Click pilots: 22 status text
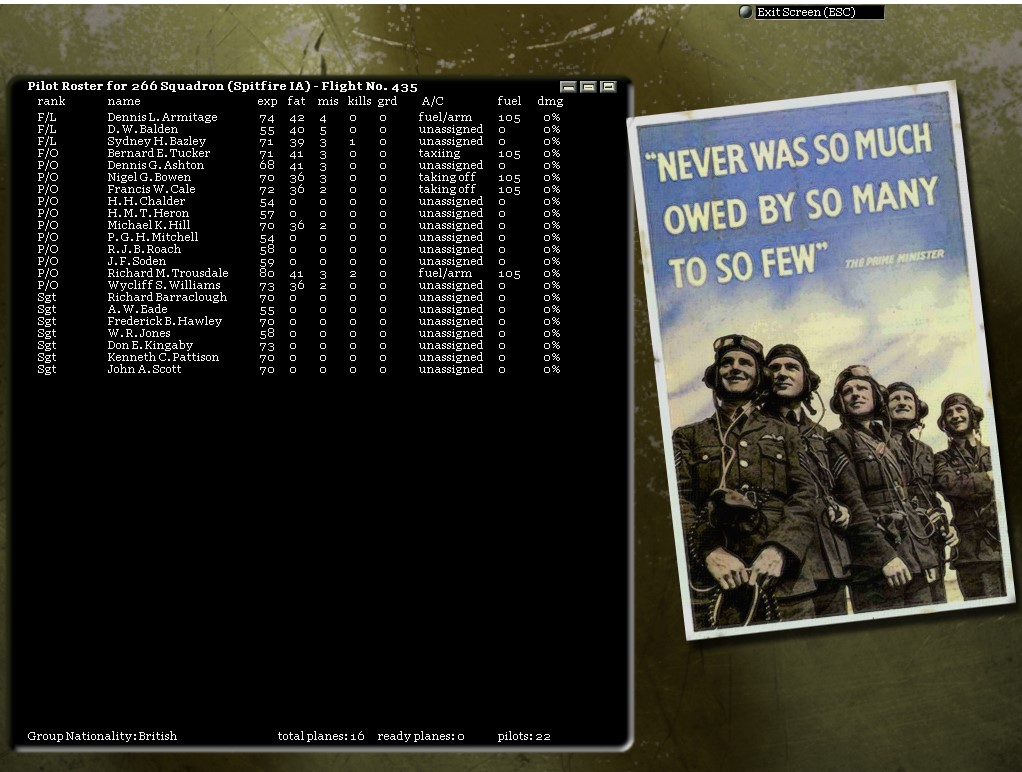Image resolution: width=1022 pixels, height=772 pixels. tap(524, 736)
